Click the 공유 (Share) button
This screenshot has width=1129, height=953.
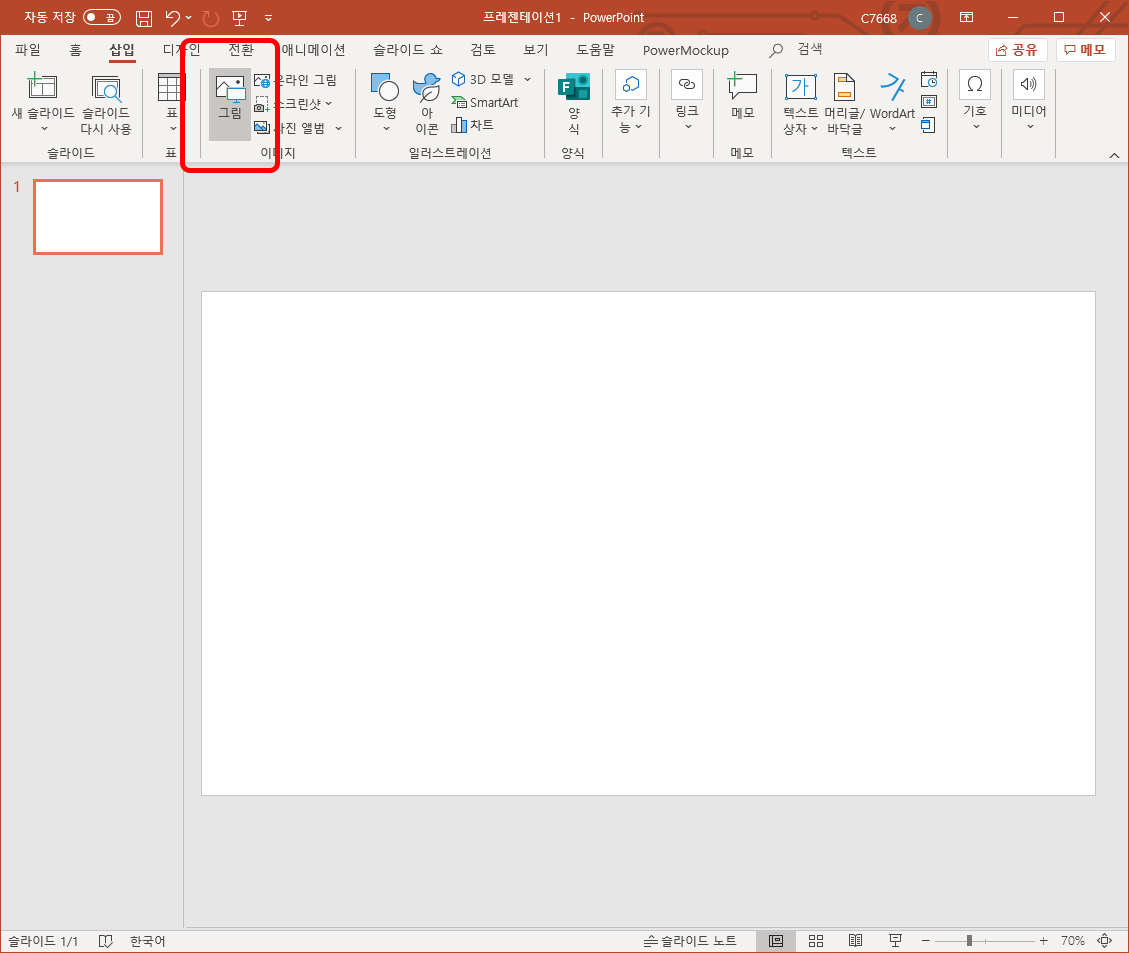pyautogui.click(x=1017, y=50)
